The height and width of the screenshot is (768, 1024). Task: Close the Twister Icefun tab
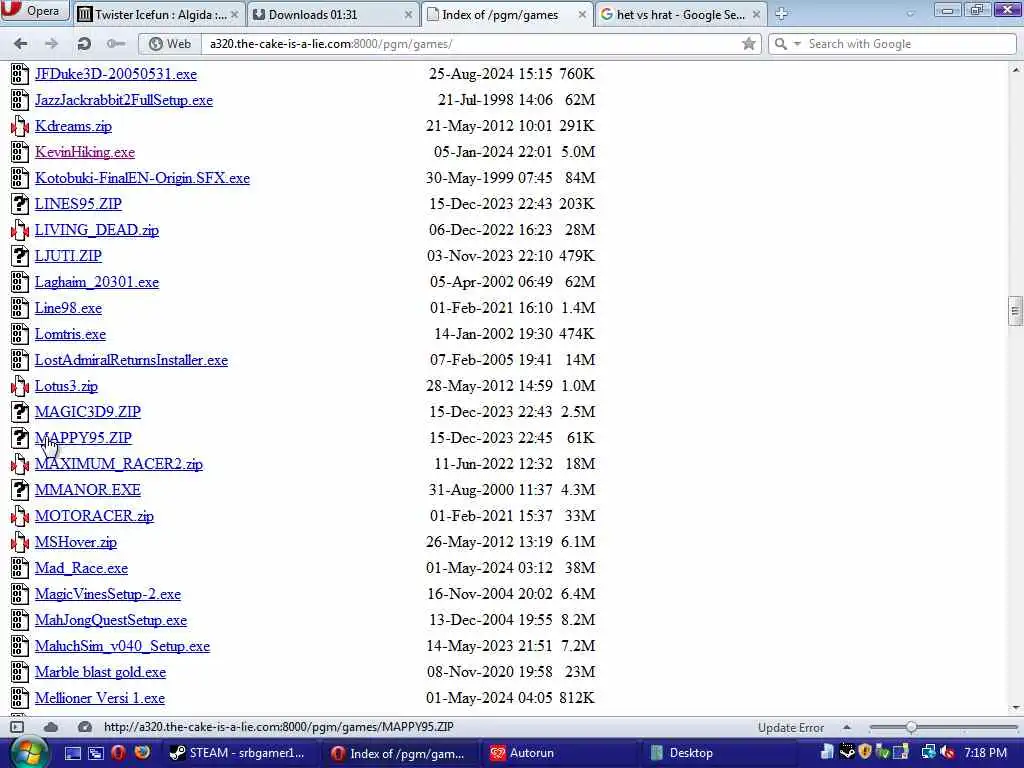[234, 14]
